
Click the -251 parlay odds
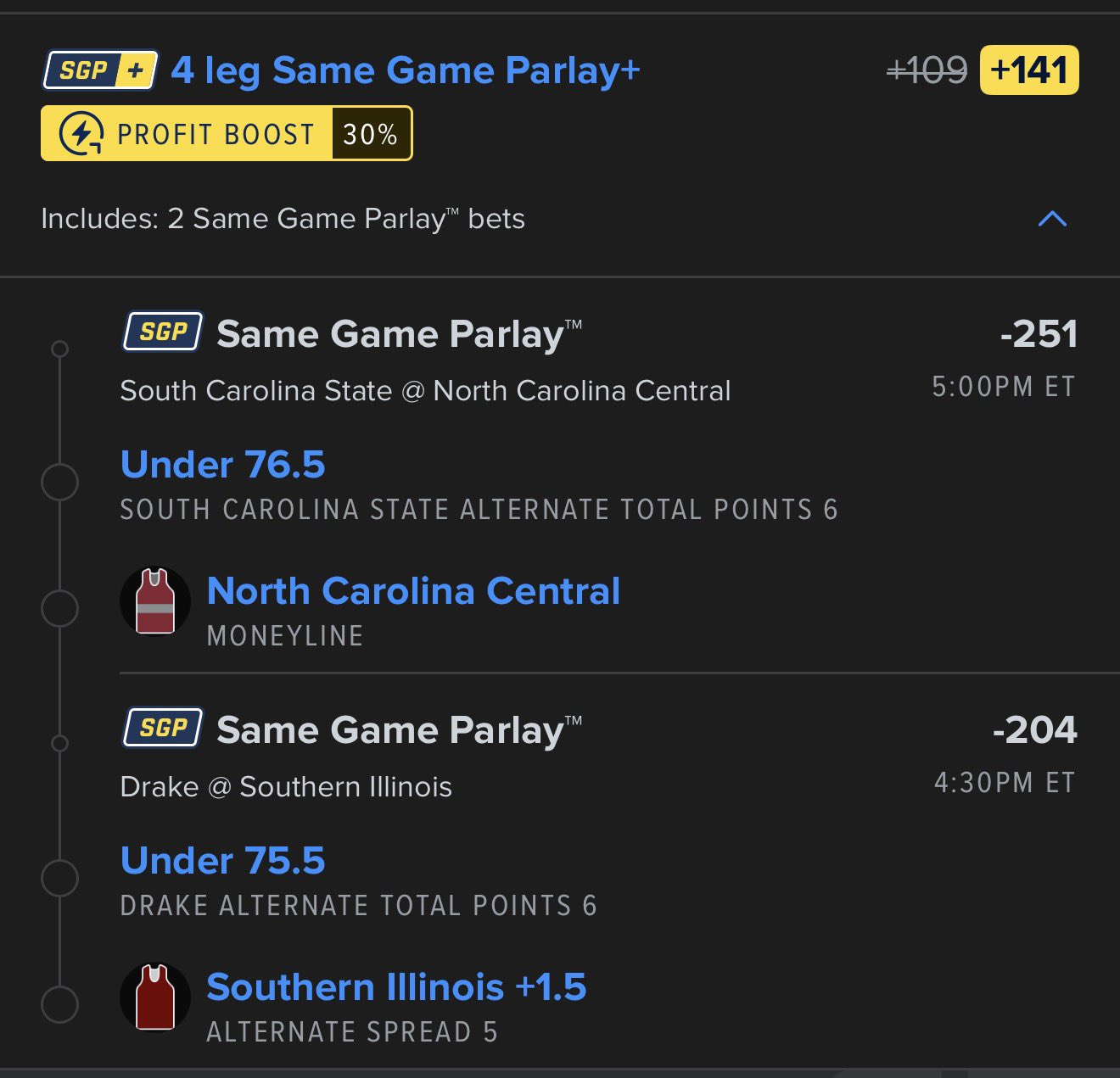pos(1039,334)
